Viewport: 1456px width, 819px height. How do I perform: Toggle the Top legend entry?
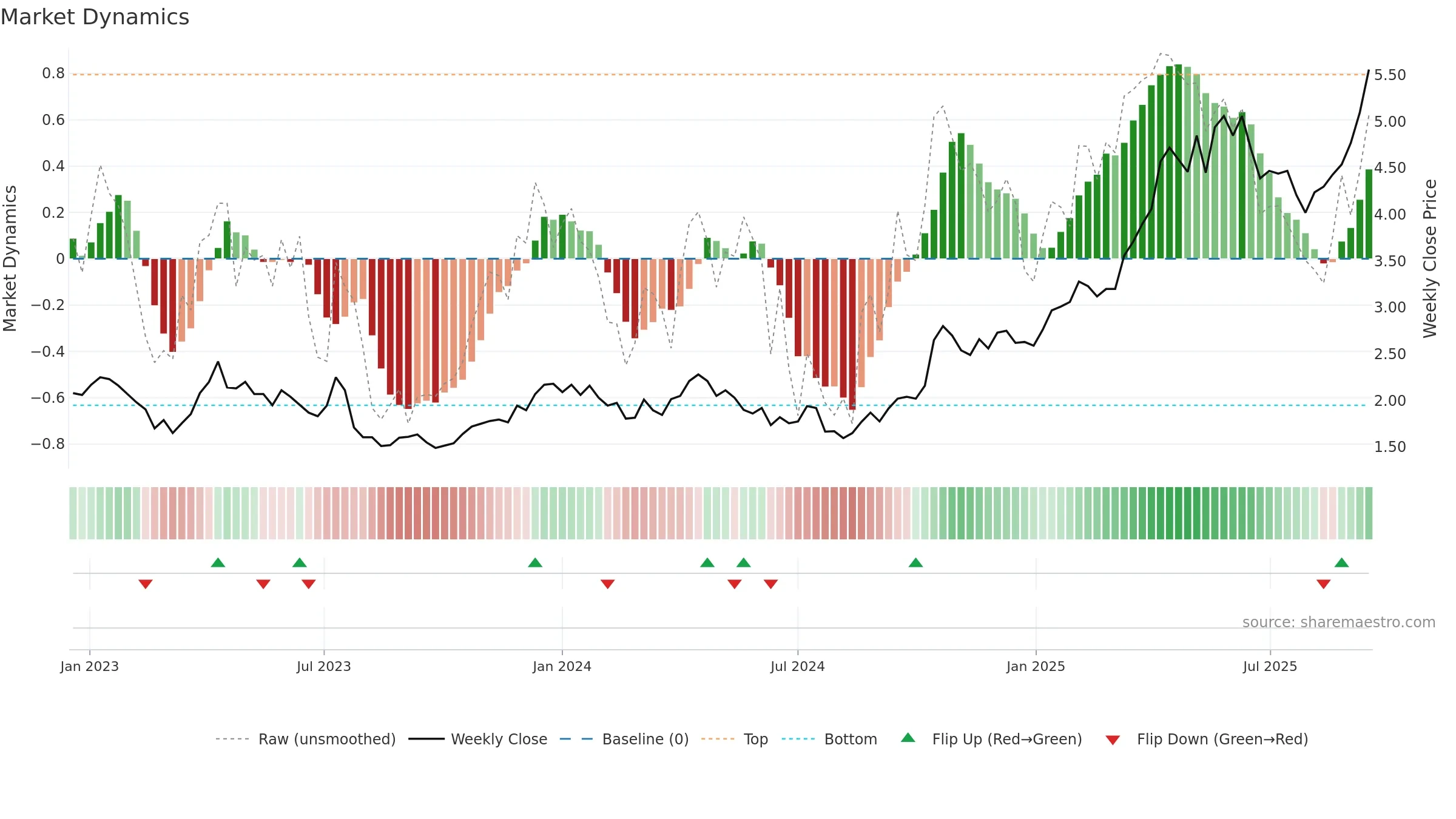[x=735, y=739]
